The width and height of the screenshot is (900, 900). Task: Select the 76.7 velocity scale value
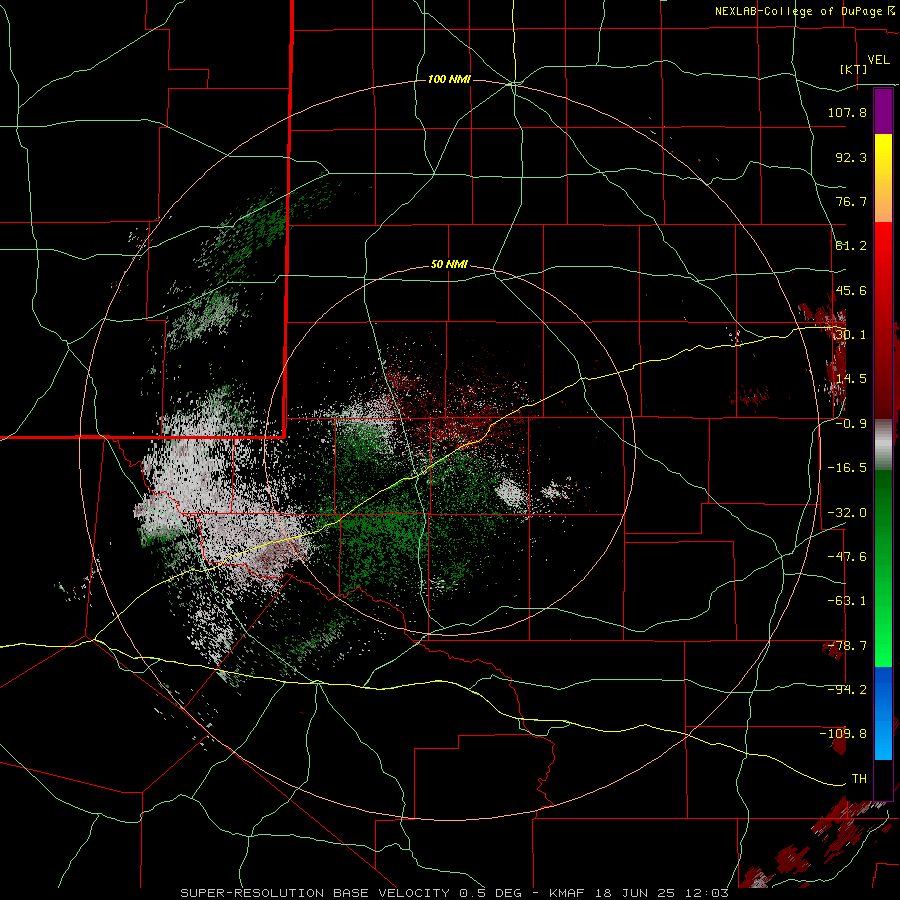pos(851,201)
